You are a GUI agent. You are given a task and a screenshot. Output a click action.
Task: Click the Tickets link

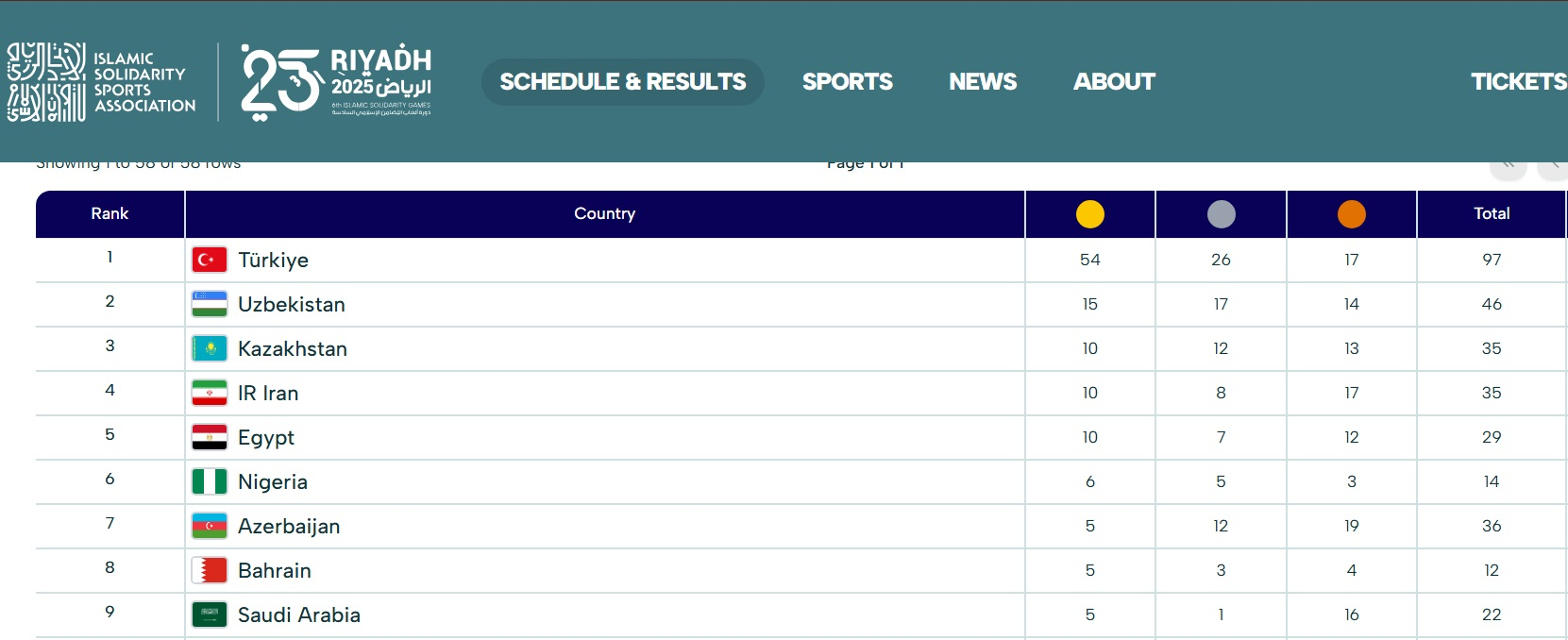(x=1518, y=82)
